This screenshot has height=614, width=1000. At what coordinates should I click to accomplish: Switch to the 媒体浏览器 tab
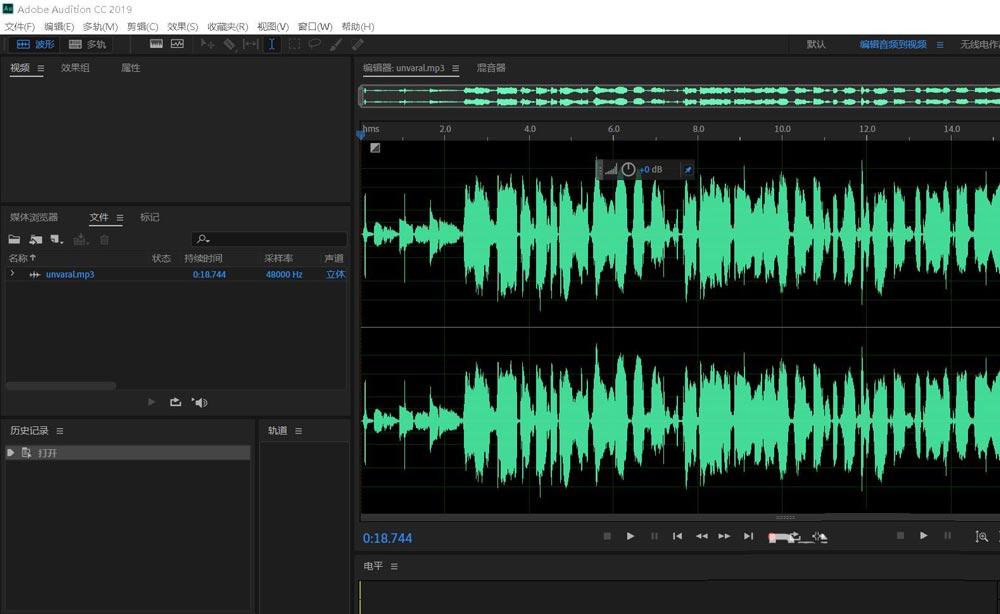pyautogui.click(x=34, y=217)
